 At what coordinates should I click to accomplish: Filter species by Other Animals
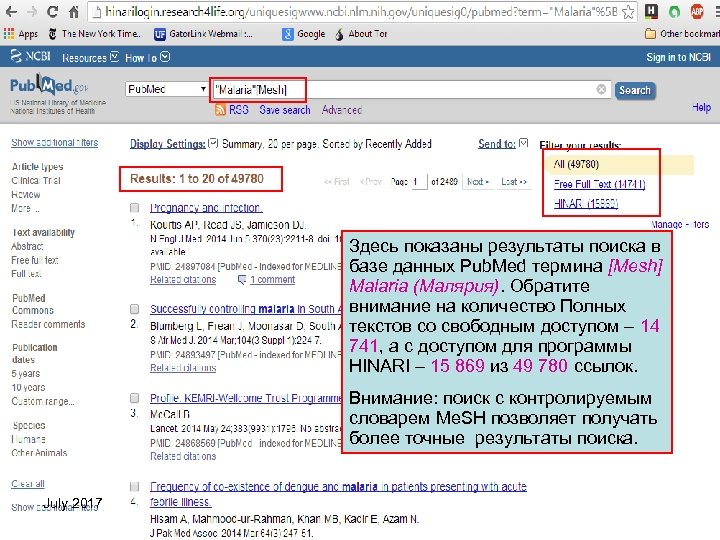coord(39,453)
